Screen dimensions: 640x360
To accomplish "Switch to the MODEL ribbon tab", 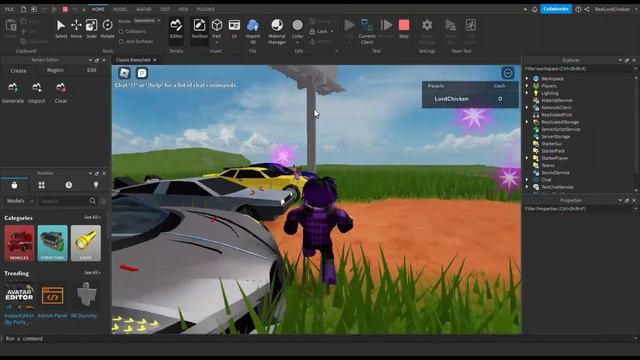I will click(x=120, y=9).
